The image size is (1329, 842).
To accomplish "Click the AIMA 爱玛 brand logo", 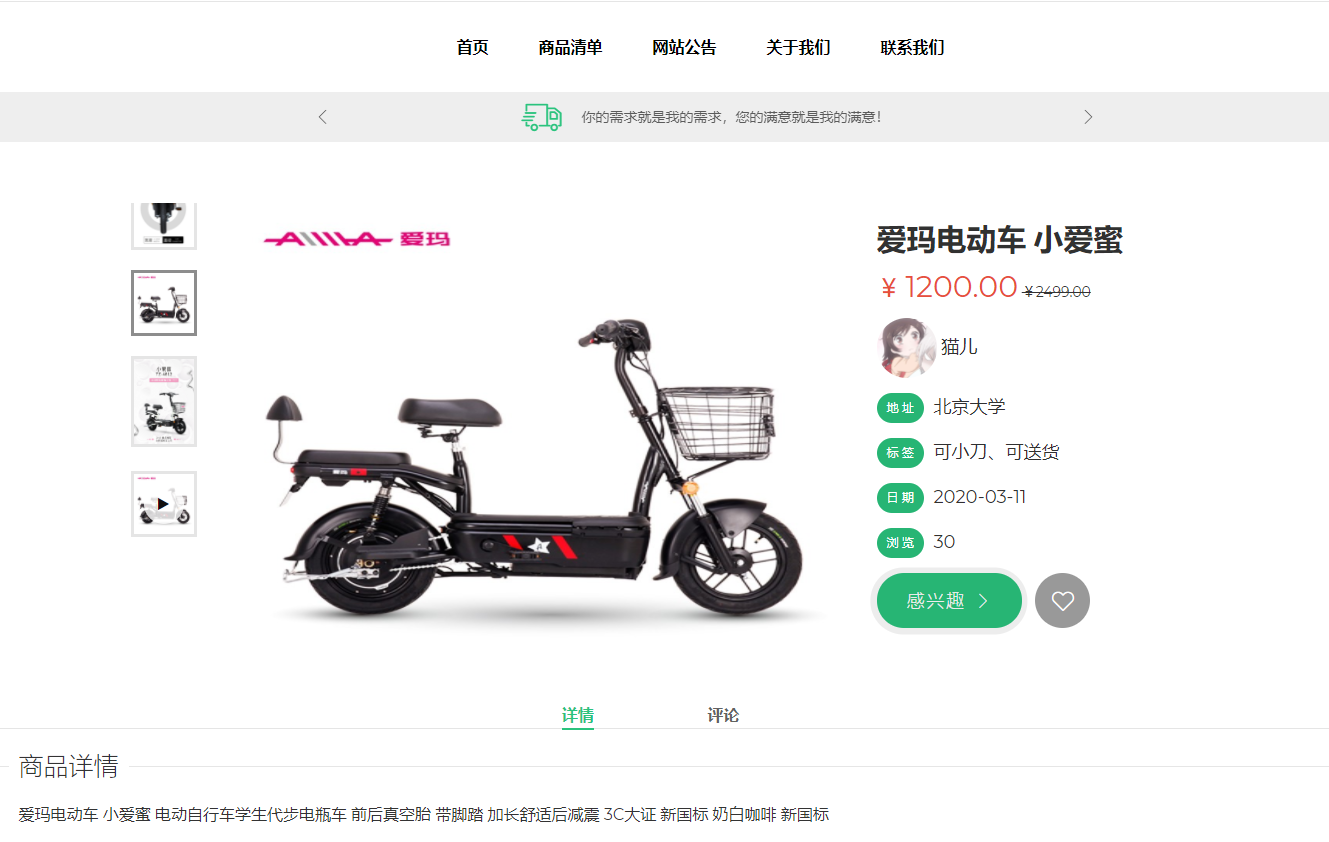I will pos(356,239).
